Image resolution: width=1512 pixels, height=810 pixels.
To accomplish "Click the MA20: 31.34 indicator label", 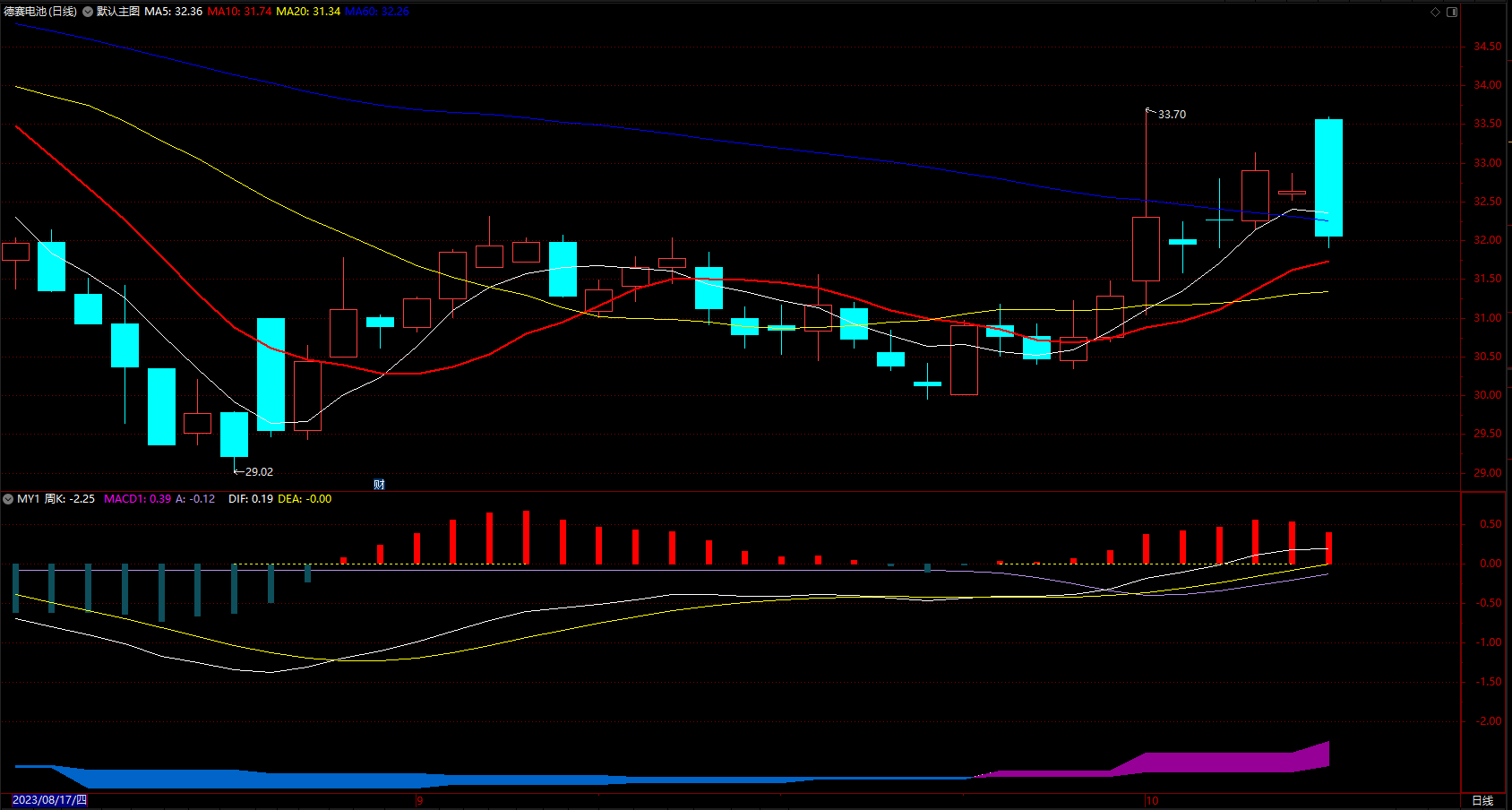I will 308,12.
